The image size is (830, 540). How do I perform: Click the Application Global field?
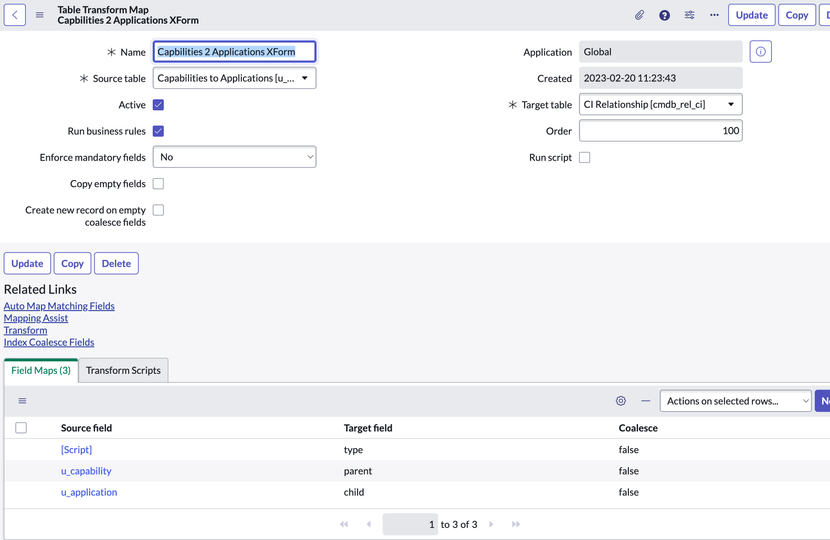pos(661,52)
